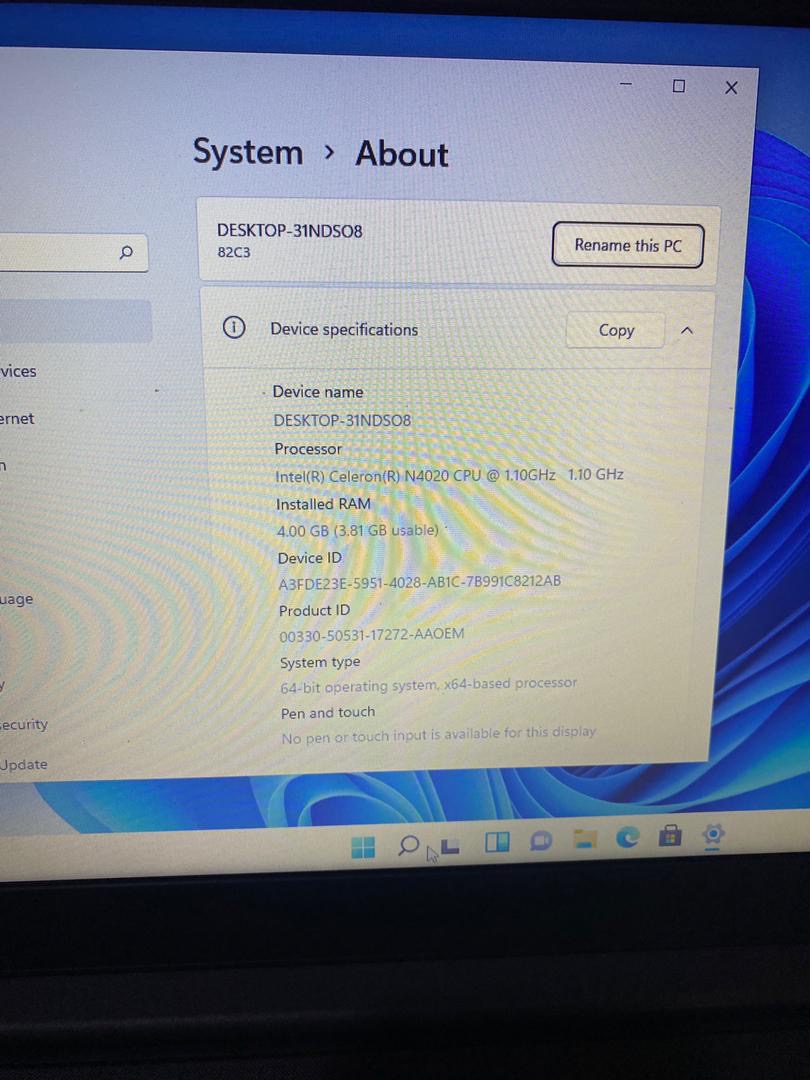Select the 64-bit operating system text
Viewport: 810px width, 1080px height.
428,685
